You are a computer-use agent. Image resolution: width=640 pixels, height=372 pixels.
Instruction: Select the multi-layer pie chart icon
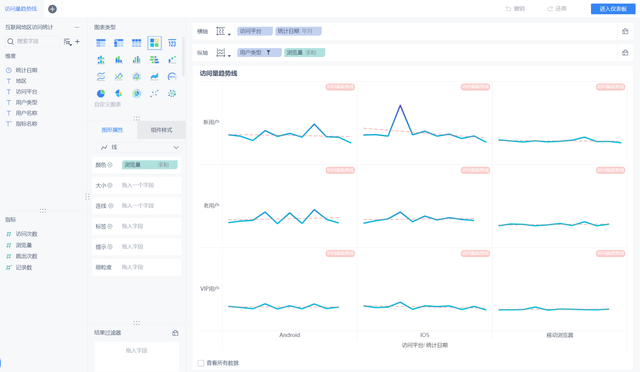click(136, 94)
